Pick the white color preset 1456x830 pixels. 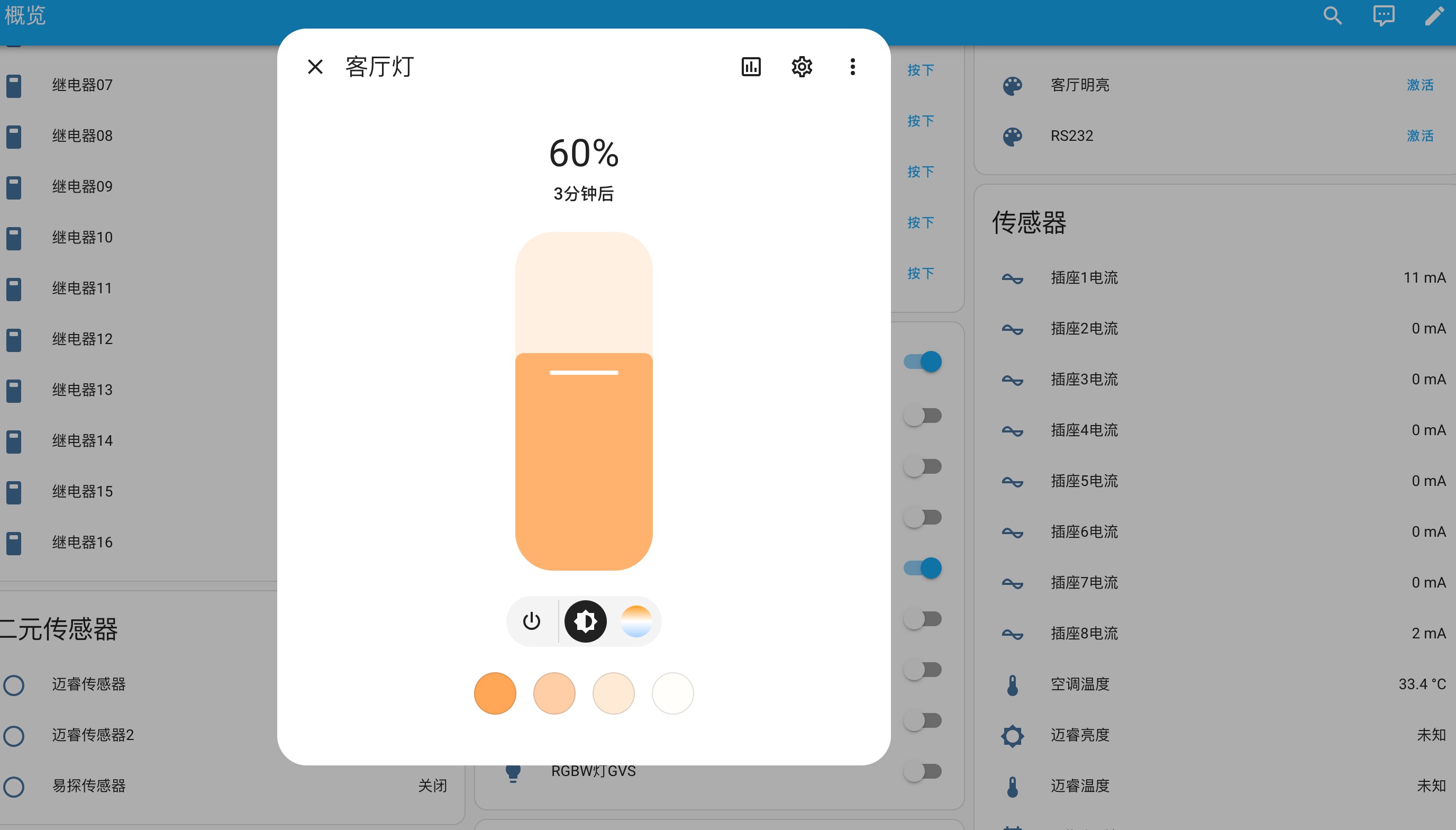673,693
